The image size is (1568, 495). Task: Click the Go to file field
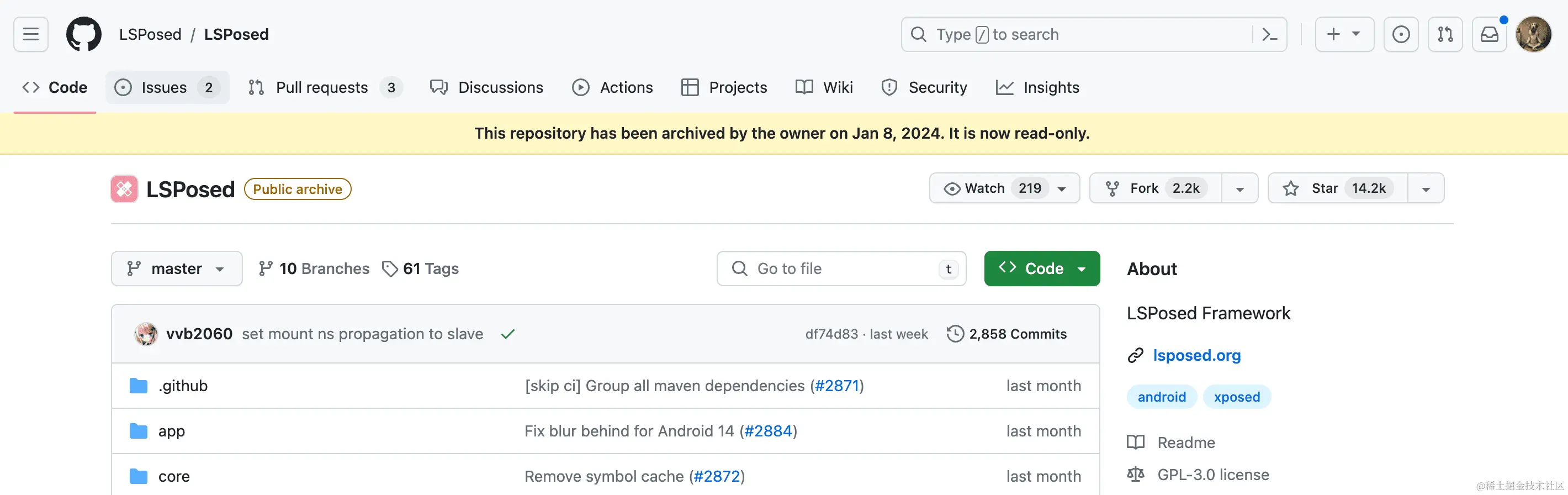tap(840, 268)
